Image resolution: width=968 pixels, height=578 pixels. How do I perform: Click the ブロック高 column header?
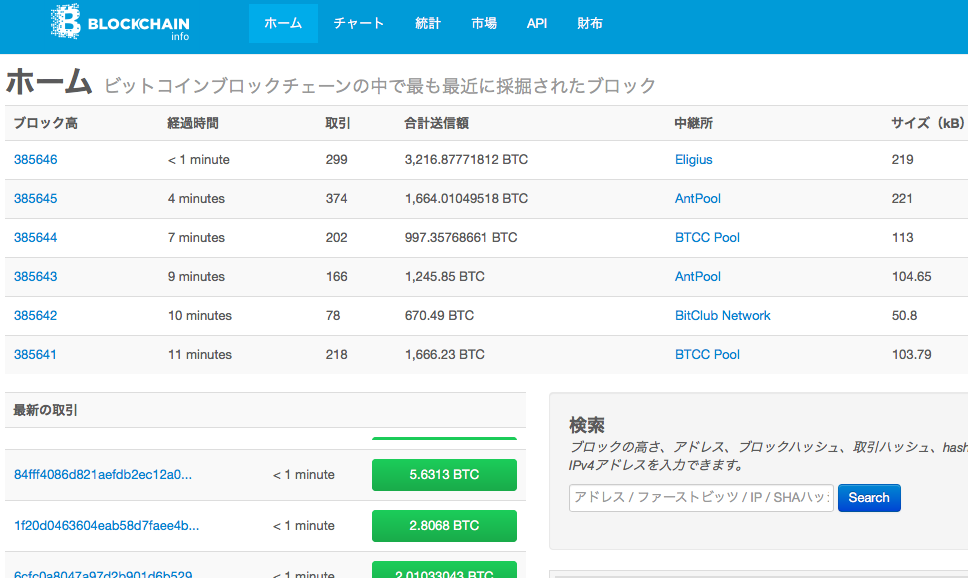tap(46, 123)
